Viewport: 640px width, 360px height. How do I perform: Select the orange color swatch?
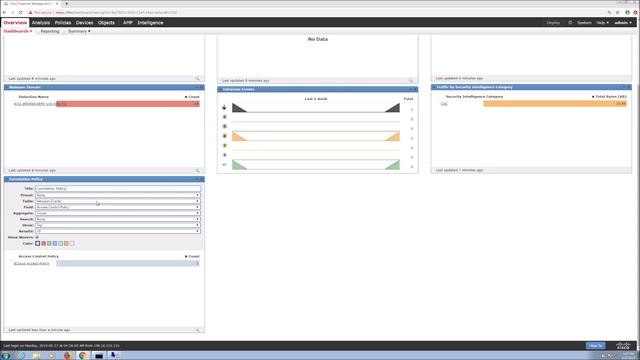pos(66,243)
